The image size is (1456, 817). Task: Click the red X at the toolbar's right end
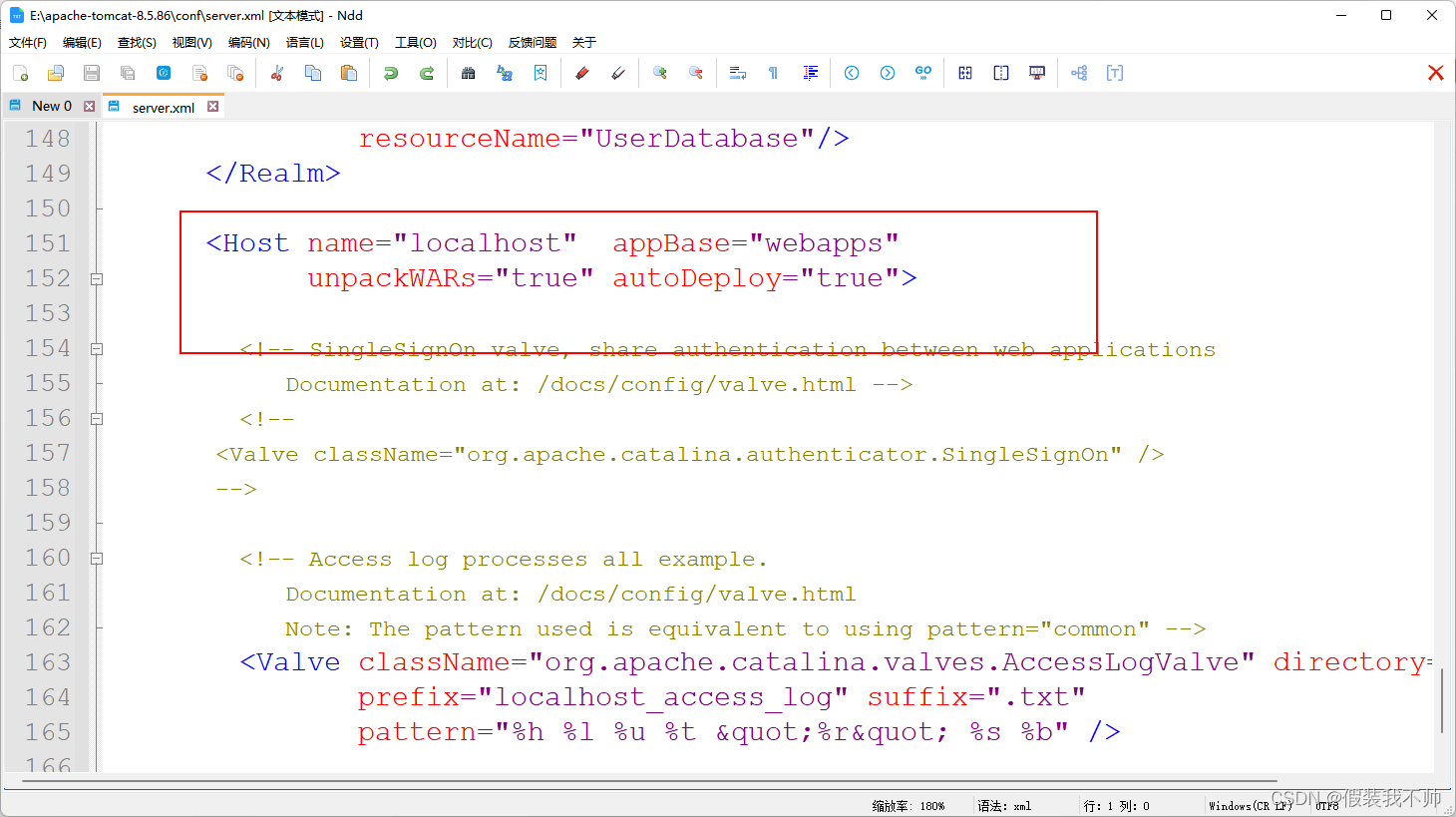click(x=1436, y=73)
